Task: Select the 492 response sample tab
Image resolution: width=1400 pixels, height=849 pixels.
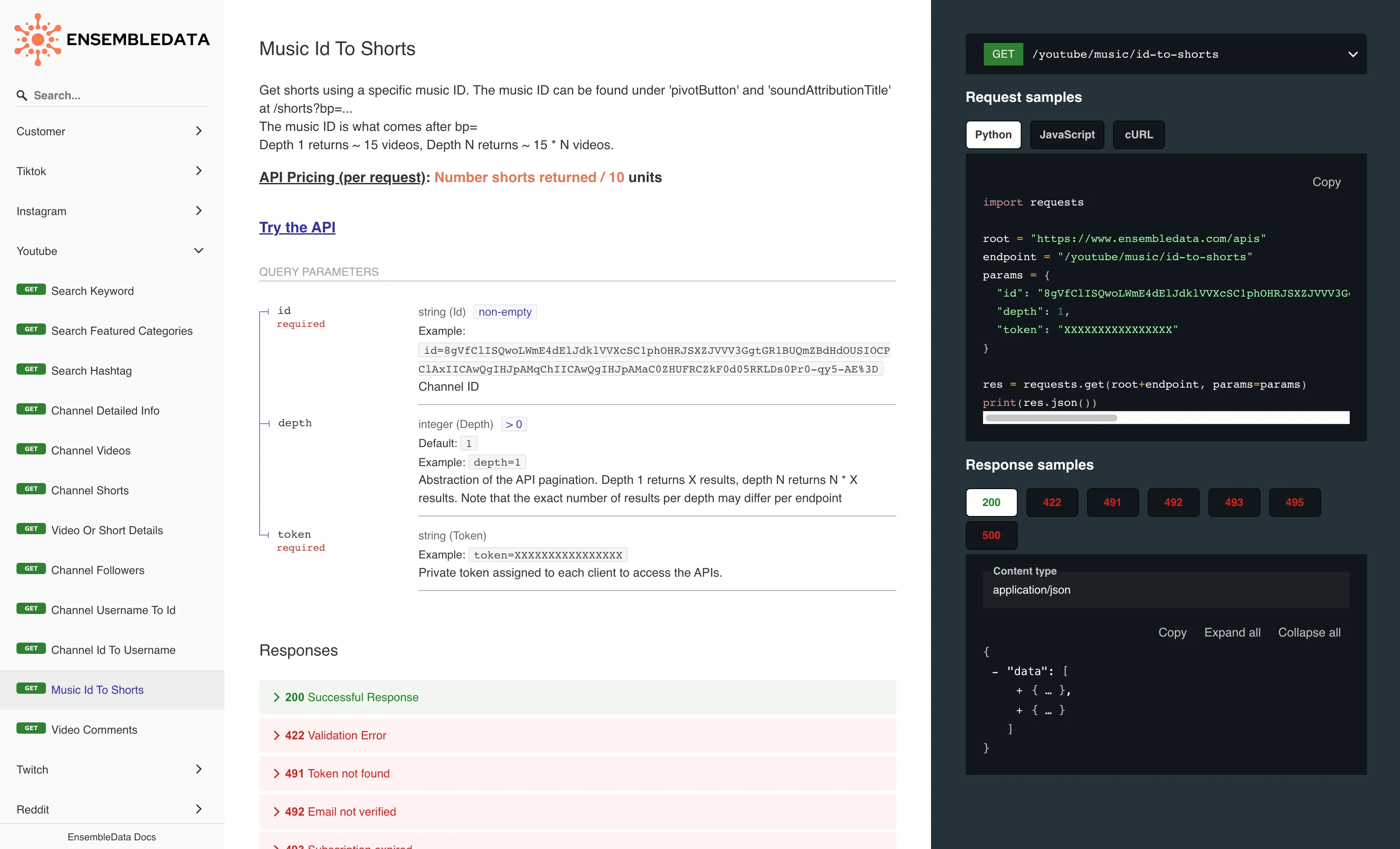Action: click(x=1173, y=503)
